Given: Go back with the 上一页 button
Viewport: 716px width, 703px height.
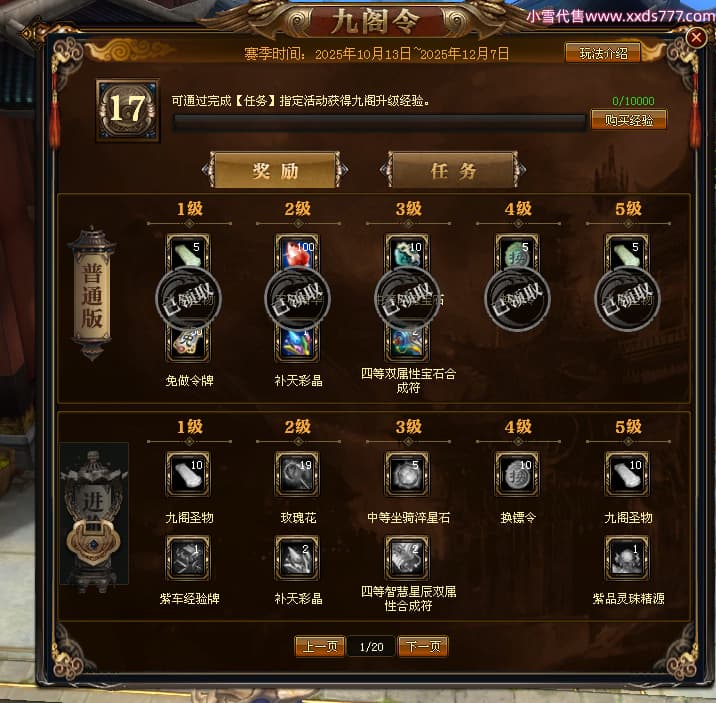Looking at the screenshot, I should 320,646.
